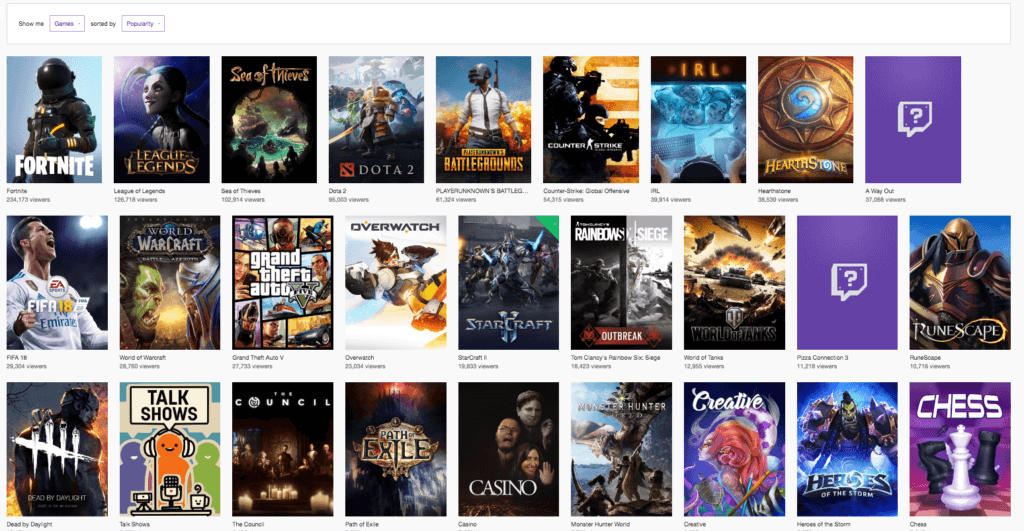Open the 'Grand Theft Auto V' title link
This screenshot has height=531, width=1024.
[x=258, y=358]
